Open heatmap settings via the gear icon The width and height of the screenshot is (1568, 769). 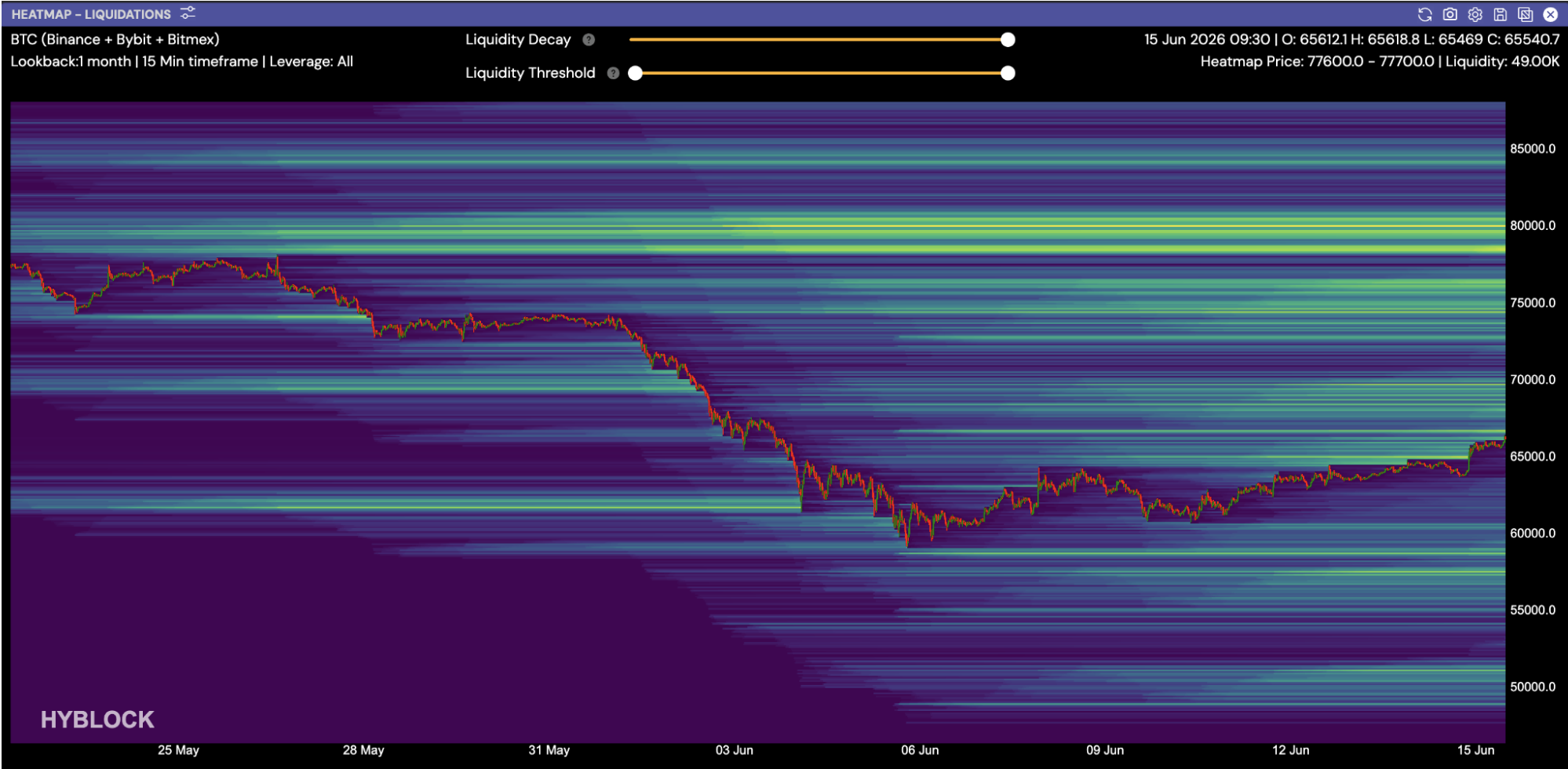(1475, 14)
